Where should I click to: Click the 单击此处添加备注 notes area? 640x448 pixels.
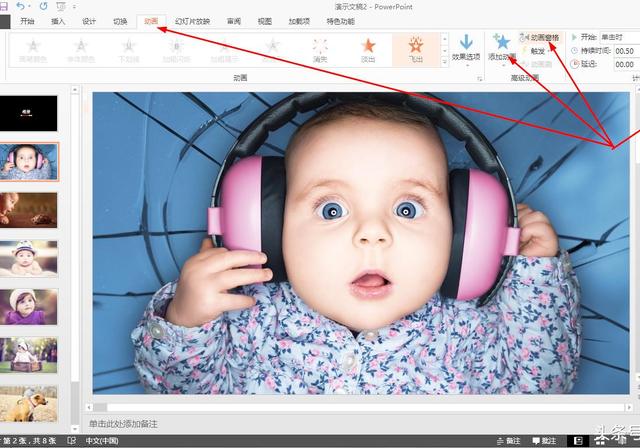coord(123,424)
